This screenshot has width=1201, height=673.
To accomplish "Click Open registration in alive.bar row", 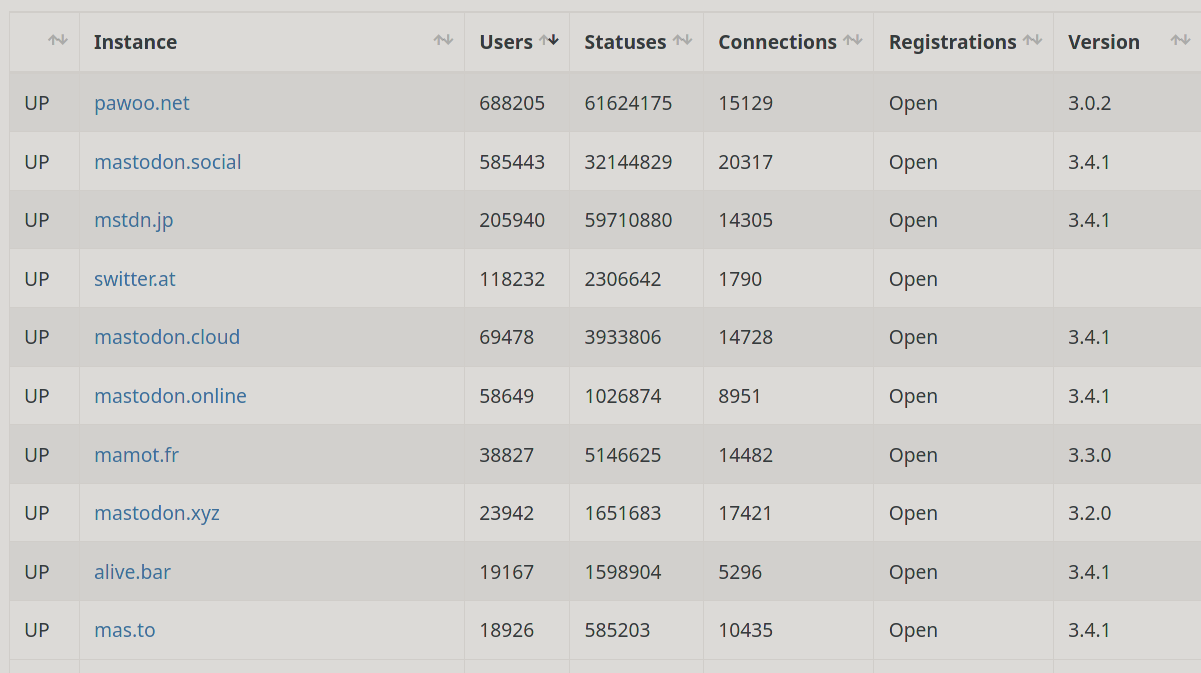I will pos(913,572).
